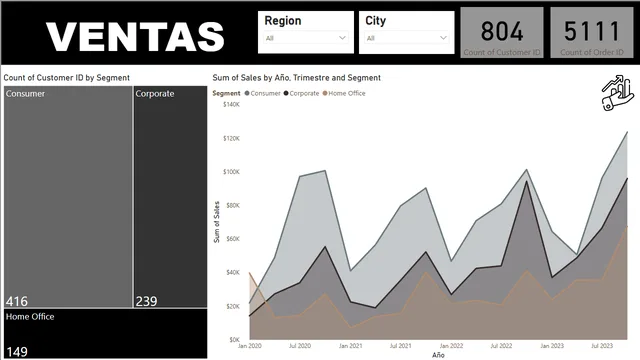Click the Home Office treemap tile
The width and height of the screenshot is (640, 360).
[x=106, y=333]
